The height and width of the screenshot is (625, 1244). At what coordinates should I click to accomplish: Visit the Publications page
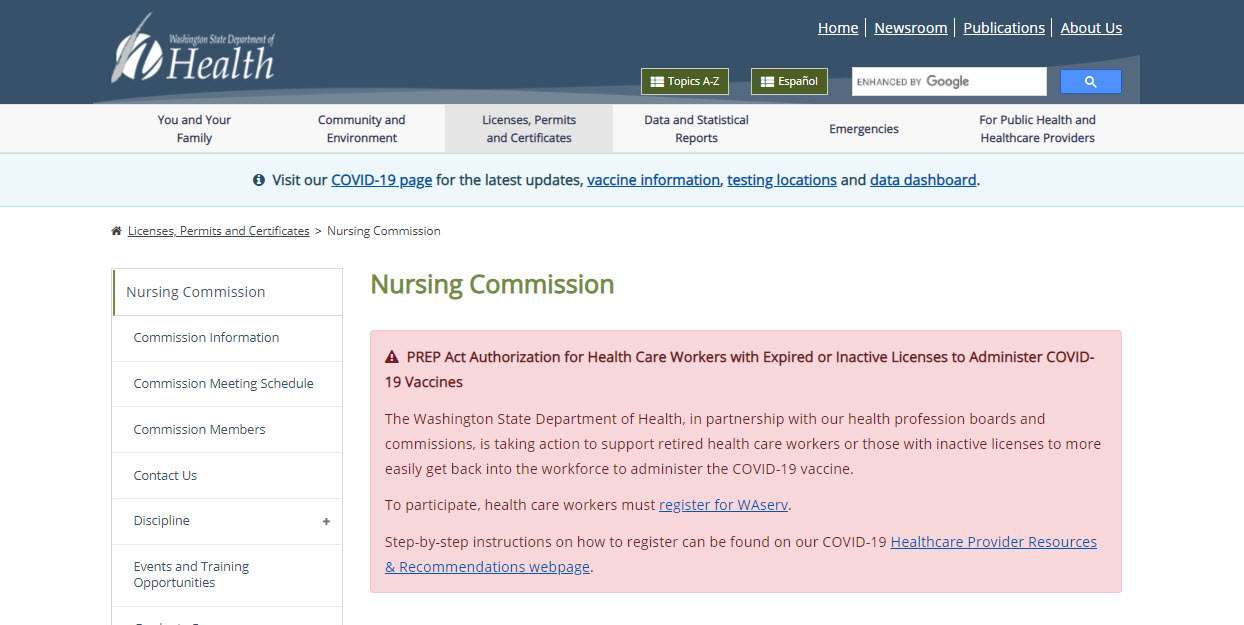1004,27
